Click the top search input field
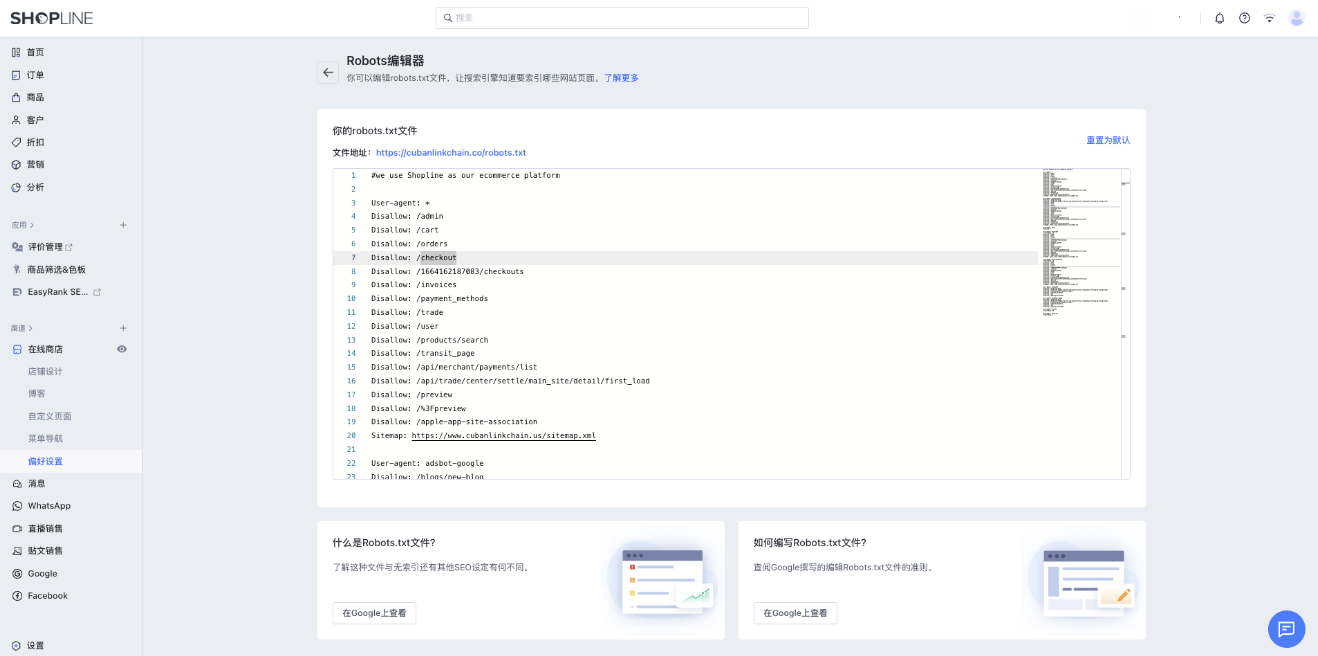1318x656 pixels. 622,18
